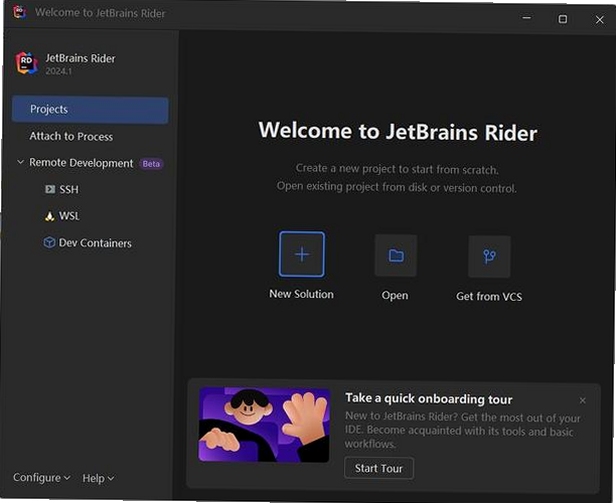Select the SSH remote option

tap(69, 189)
